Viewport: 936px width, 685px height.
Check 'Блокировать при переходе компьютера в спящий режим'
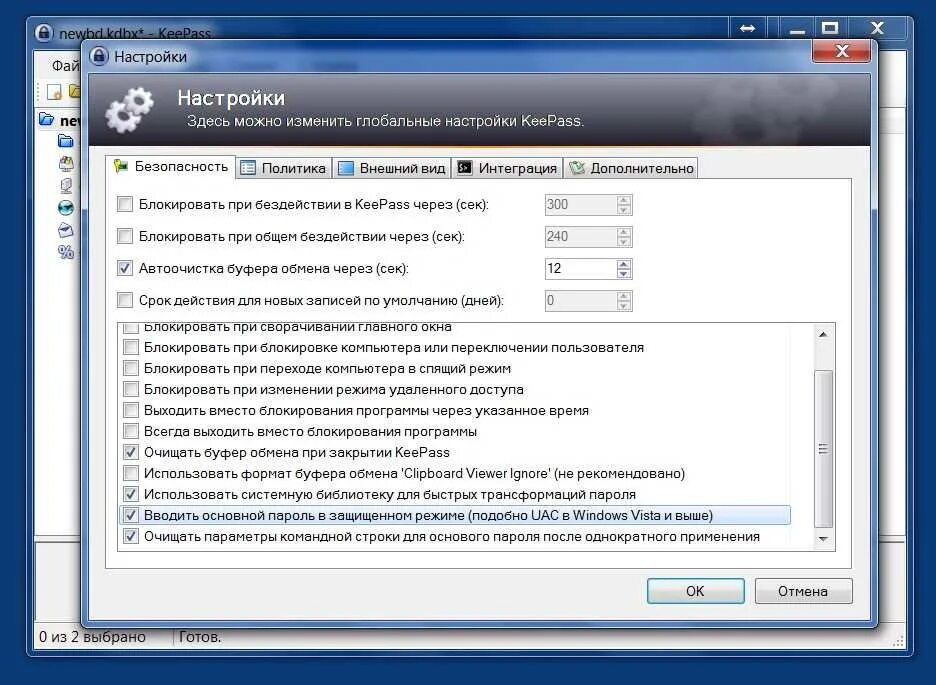pyautogui.click(x=131, y=368)
